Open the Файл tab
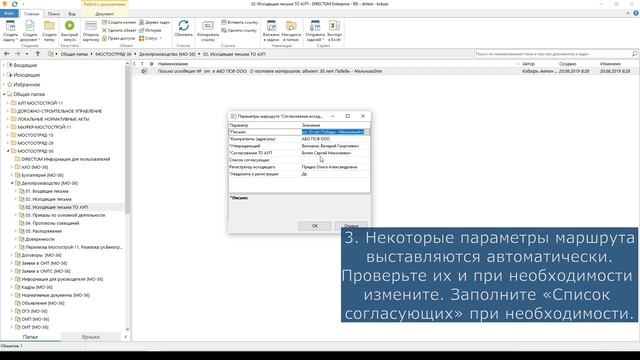The width and height of the screenshot is (640, 360). click(x=9, y=13)
